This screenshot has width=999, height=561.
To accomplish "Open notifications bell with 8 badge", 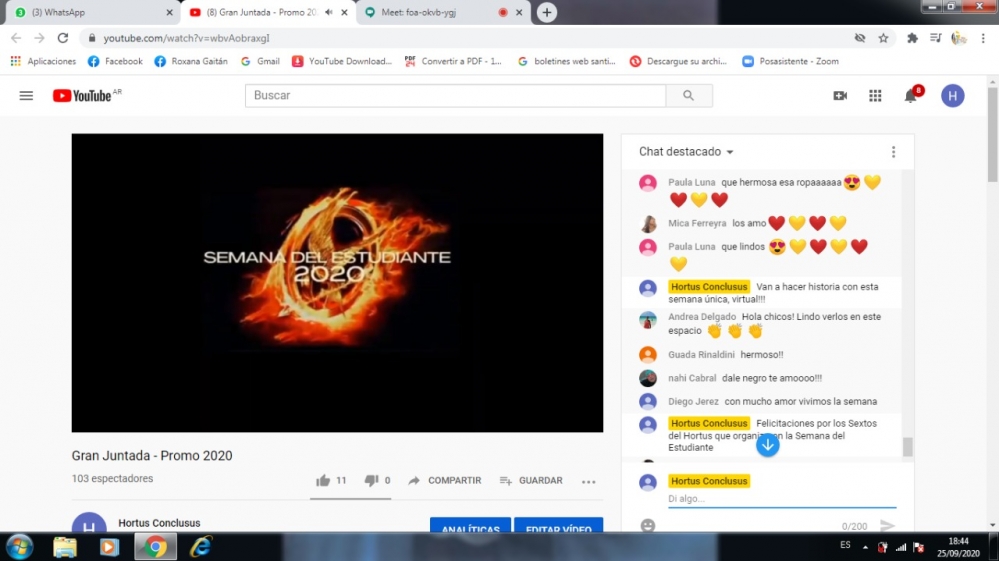I will point(912,95).
